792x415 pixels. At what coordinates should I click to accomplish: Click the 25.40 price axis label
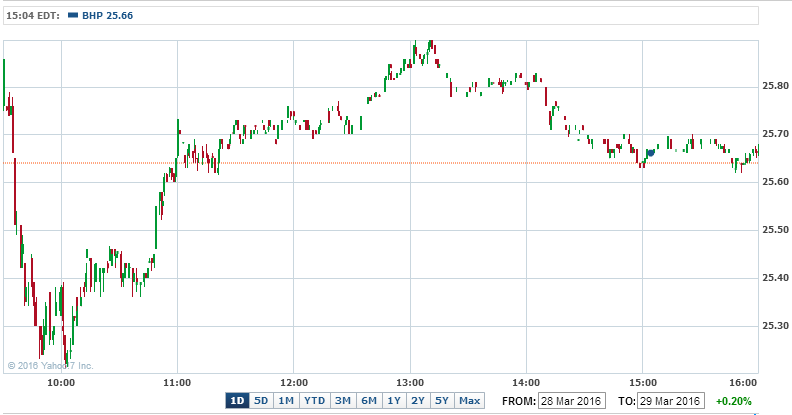click(x=775, y=278)
